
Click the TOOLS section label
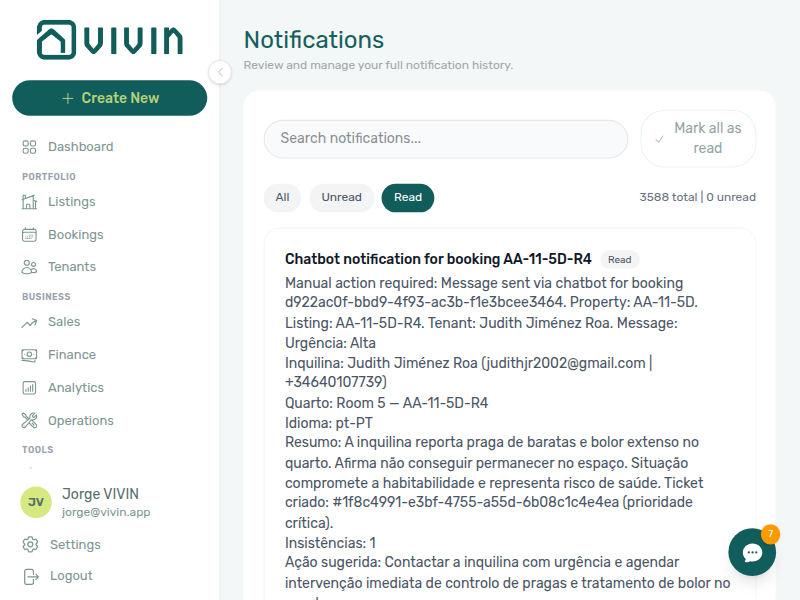pyautogui.click(x=38, y=450)
